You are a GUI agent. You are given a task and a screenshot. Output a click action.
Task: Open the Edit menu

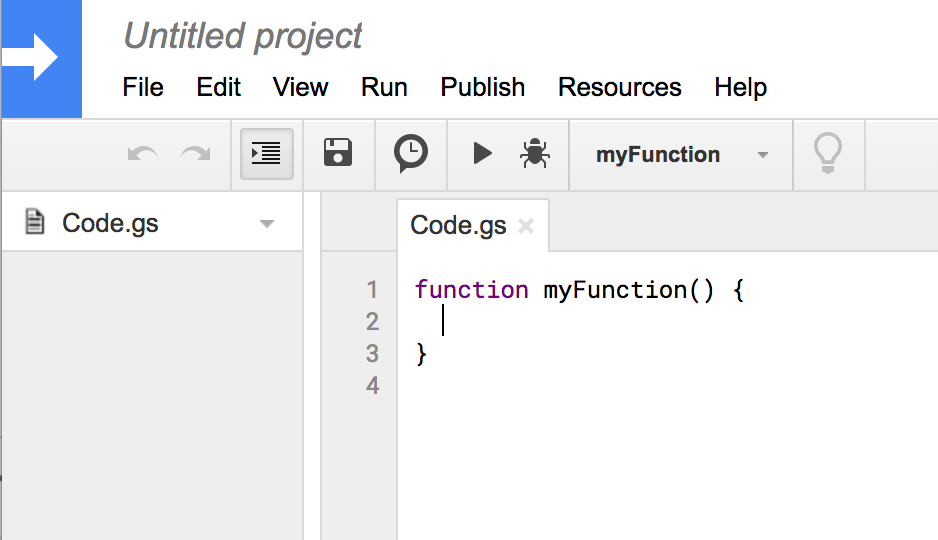[218, 87]
